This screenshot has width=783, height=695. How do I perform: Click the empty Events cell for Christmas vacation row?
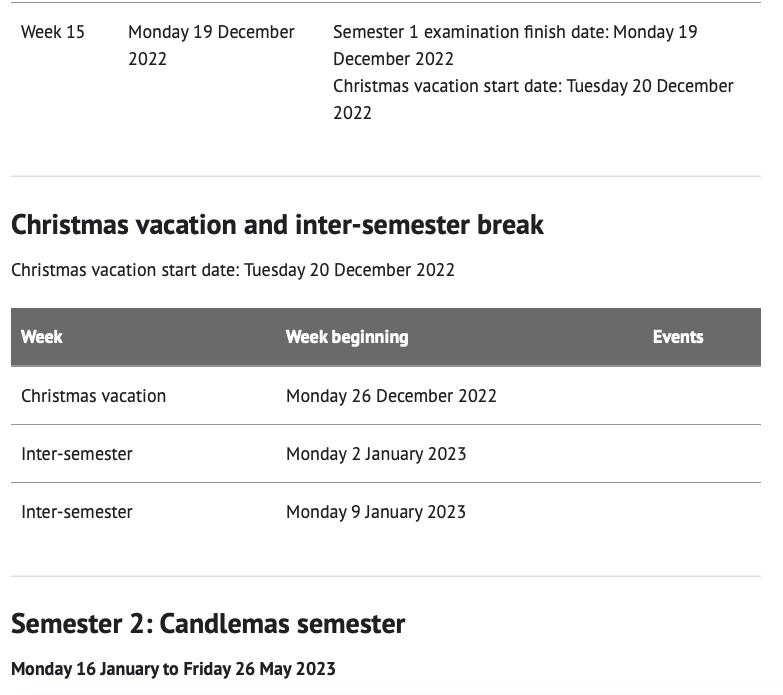(700, 396)
